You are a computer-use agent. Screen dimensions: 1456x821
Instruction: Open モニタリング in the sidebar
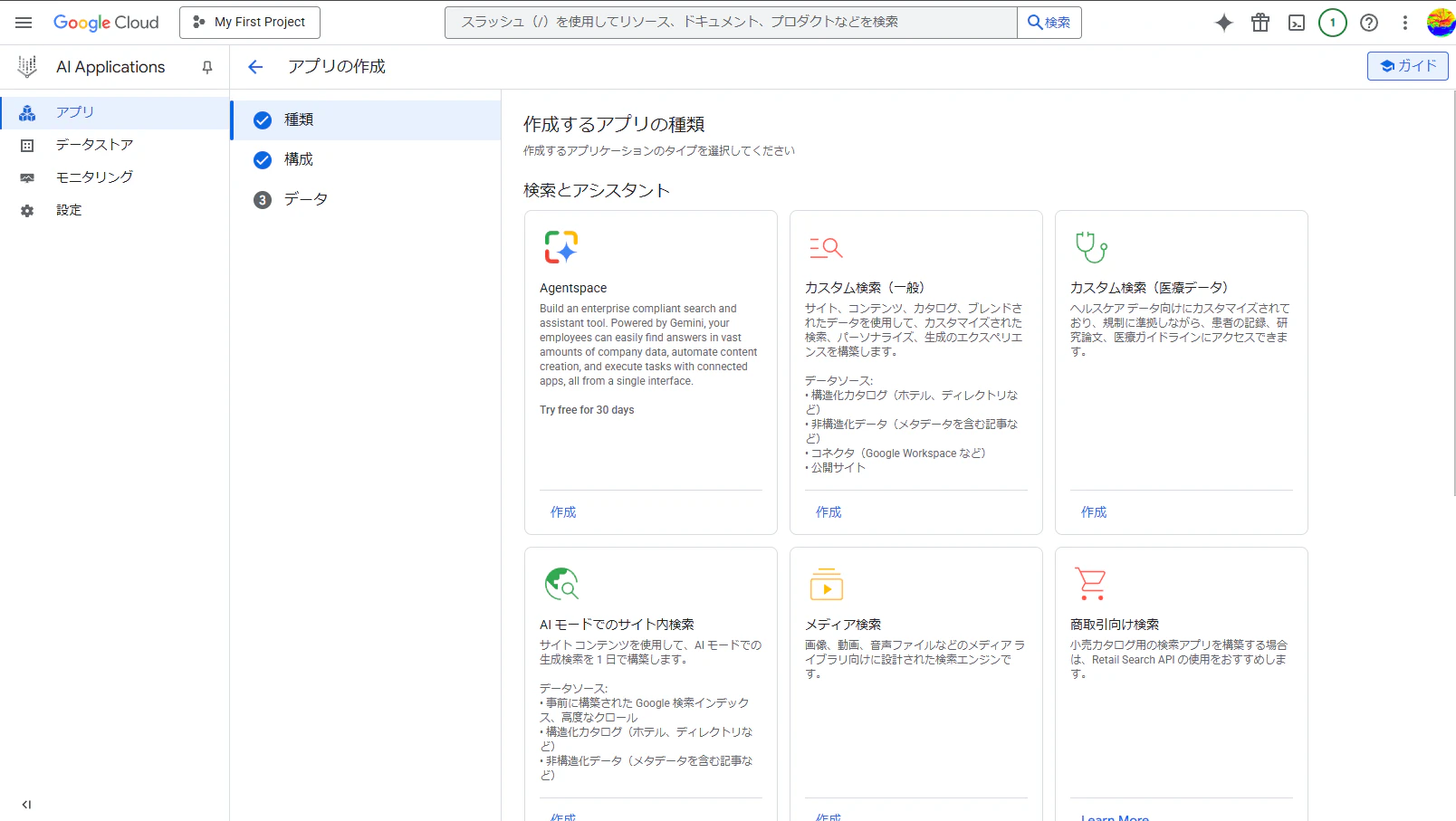tap(115, 177)
